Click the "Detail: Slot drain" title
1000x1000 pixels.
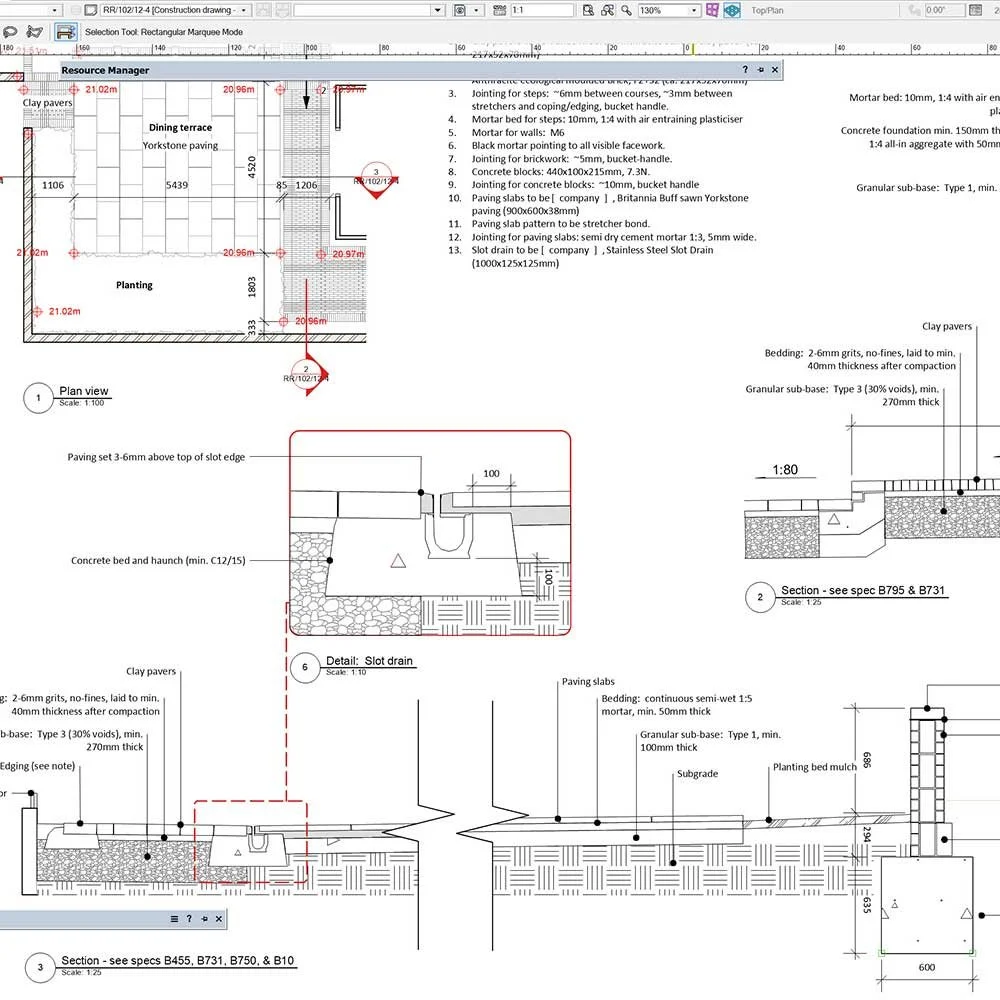tap(369, 661)
